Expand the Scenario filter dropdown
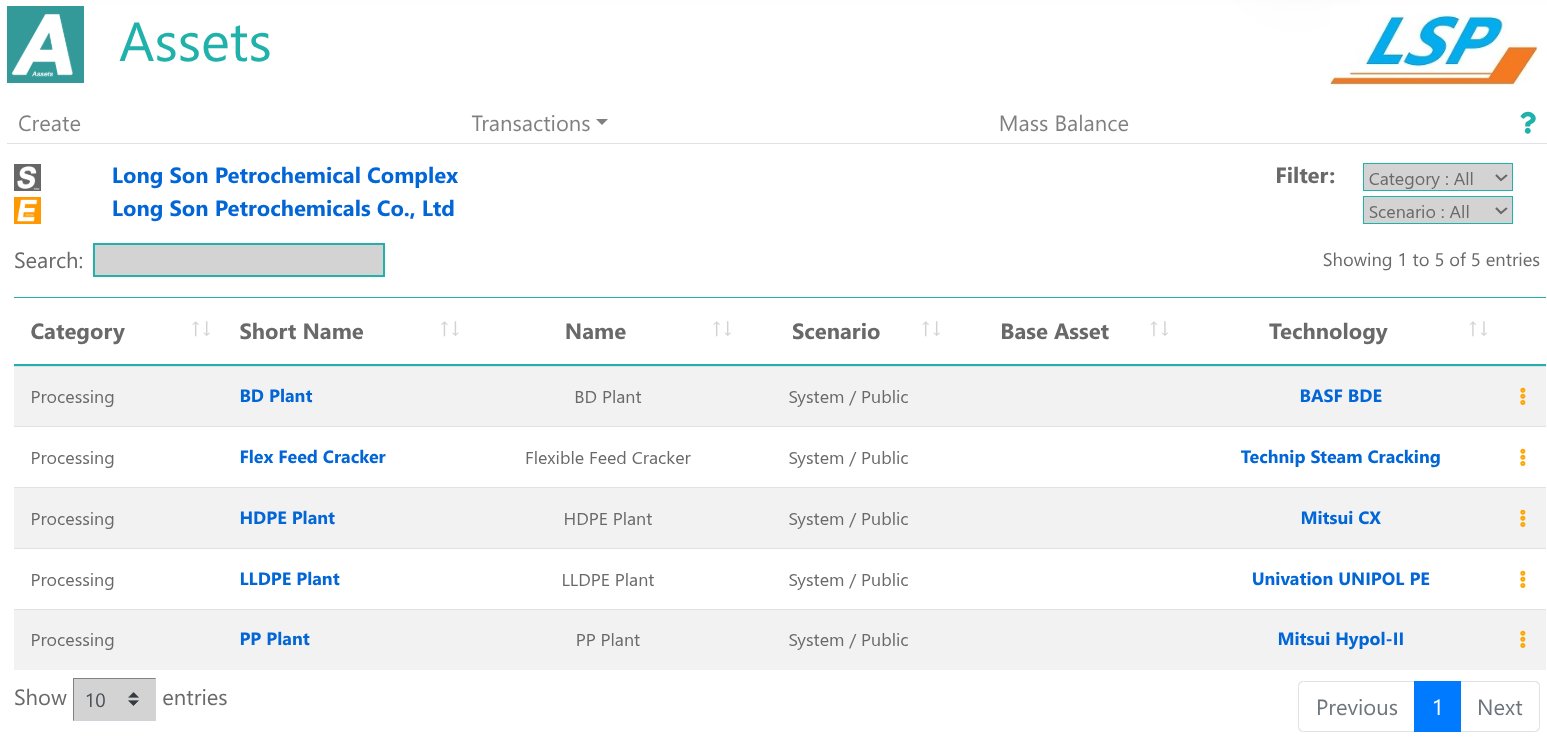 point(1437,211)
